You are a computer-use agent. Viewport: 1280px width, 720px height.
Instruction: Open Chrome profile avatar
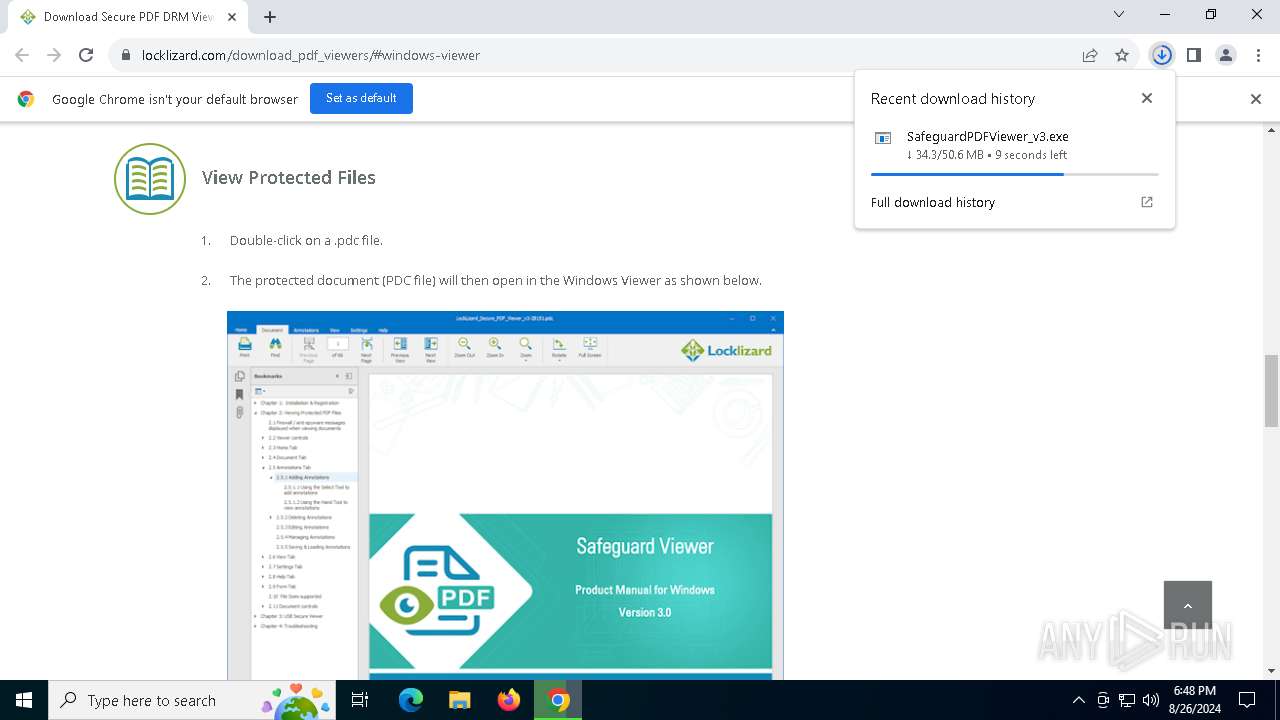(x=1226, y=55)
